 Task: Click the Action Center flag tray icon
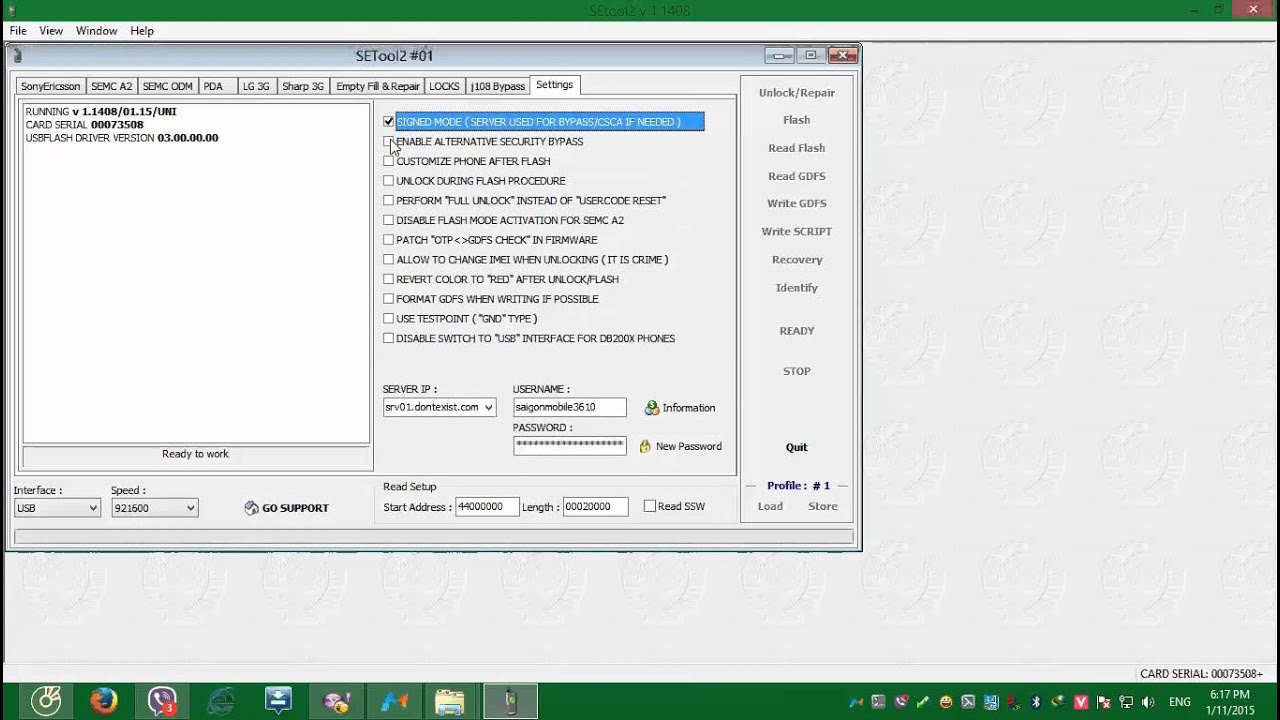click(1104, 702)
